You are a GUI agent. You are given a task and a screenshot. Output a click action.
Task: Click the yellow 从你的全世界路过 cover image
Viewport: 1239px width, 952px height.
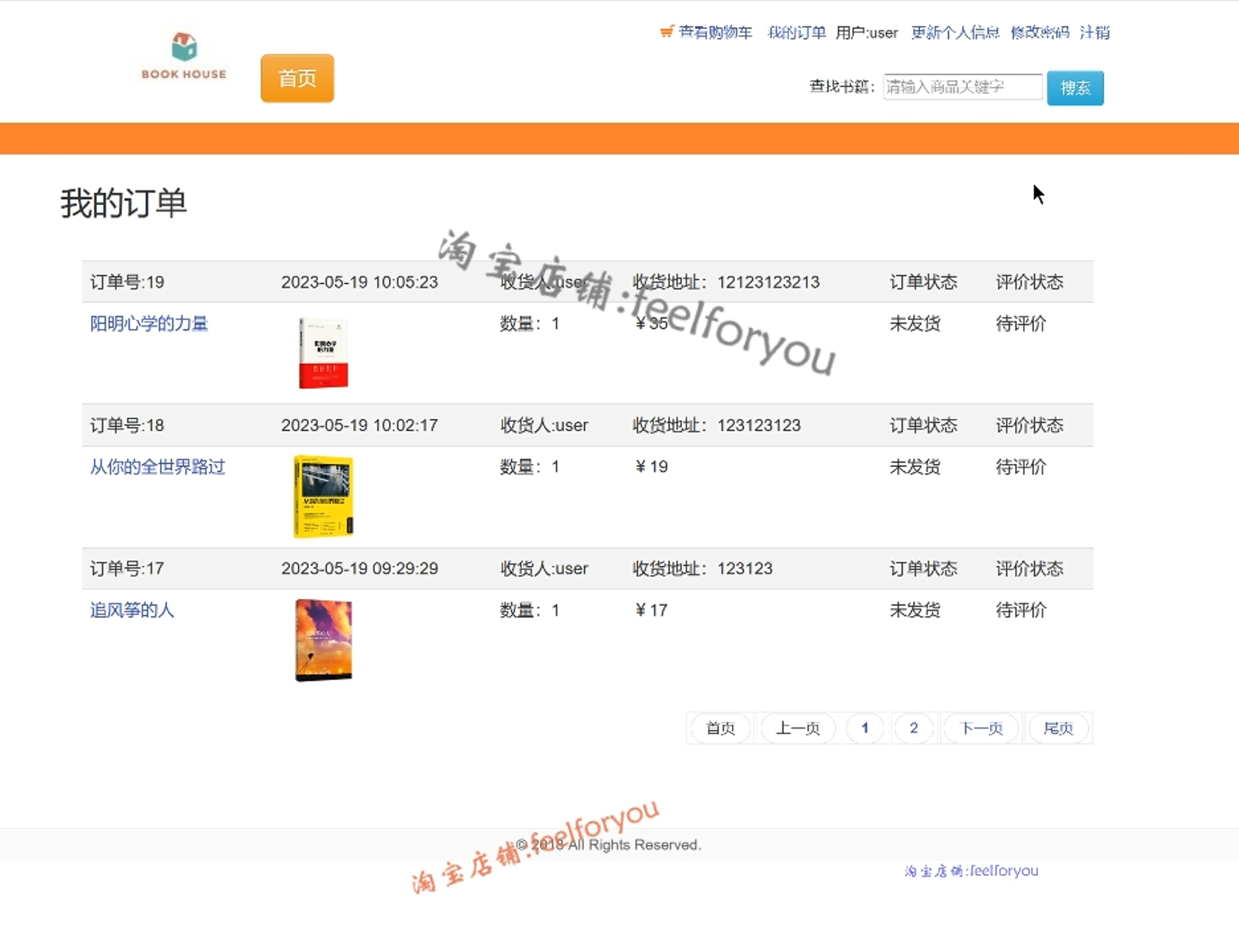pyautogui.click(x=323, y=496)
